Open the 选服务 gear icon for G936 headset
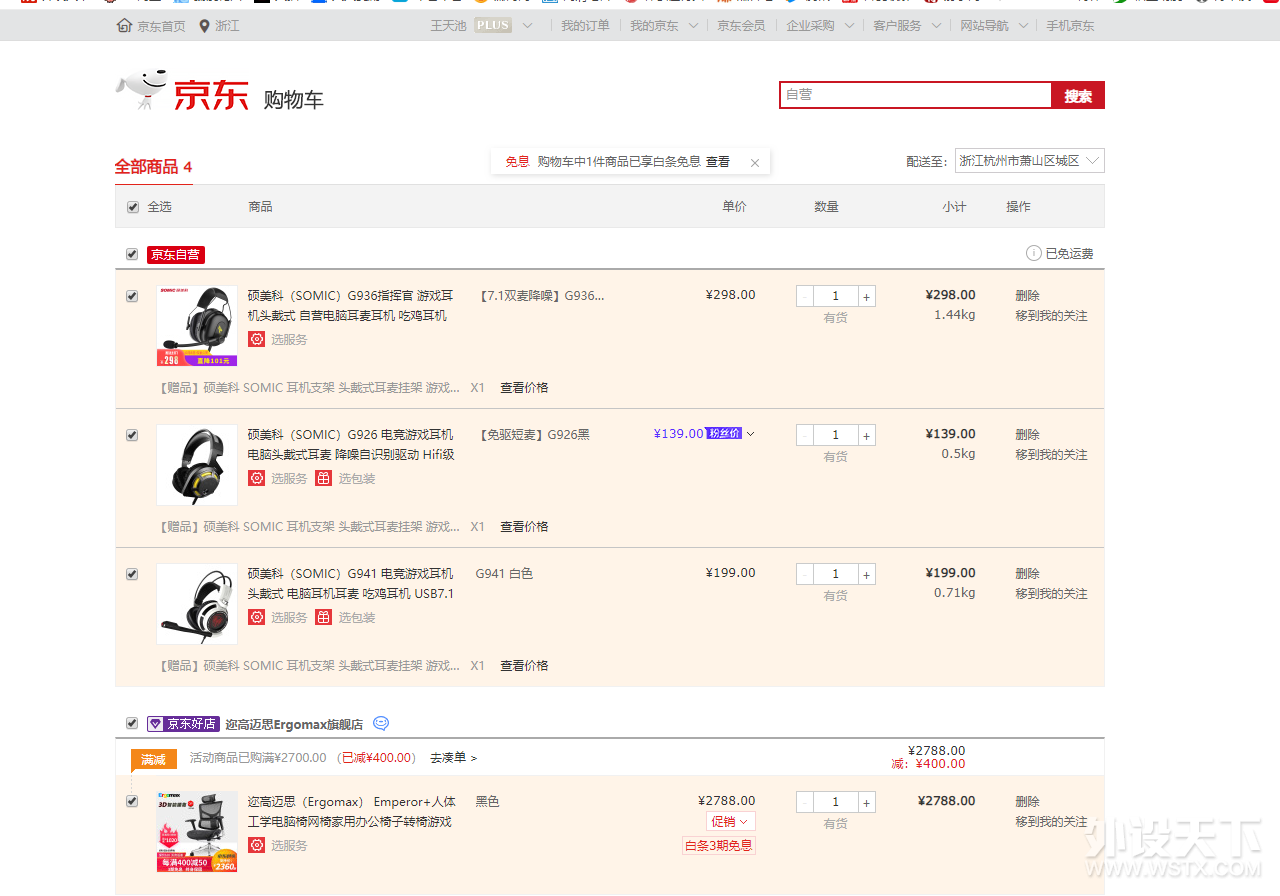 coord(257,339)
